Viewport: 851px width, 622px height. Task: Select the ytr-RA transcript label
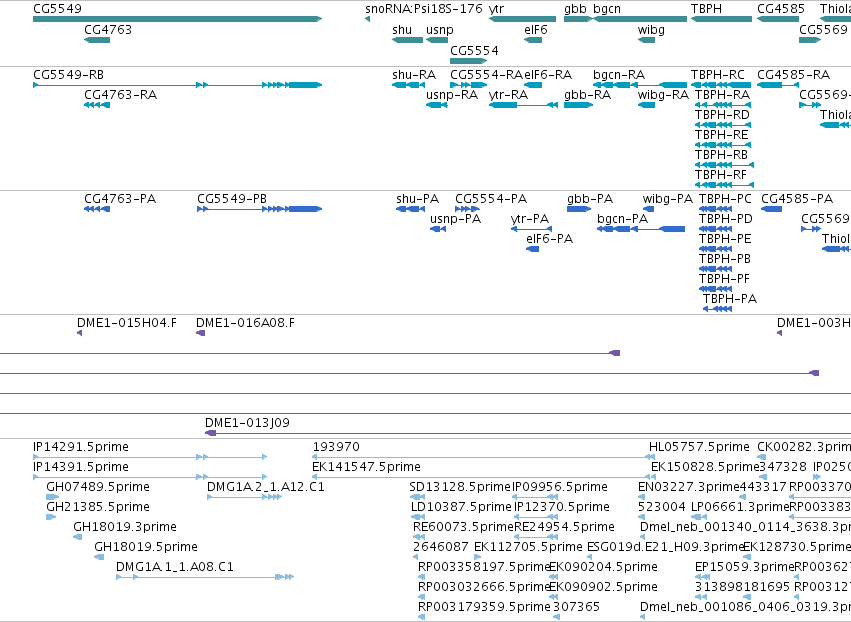[509, 95]
